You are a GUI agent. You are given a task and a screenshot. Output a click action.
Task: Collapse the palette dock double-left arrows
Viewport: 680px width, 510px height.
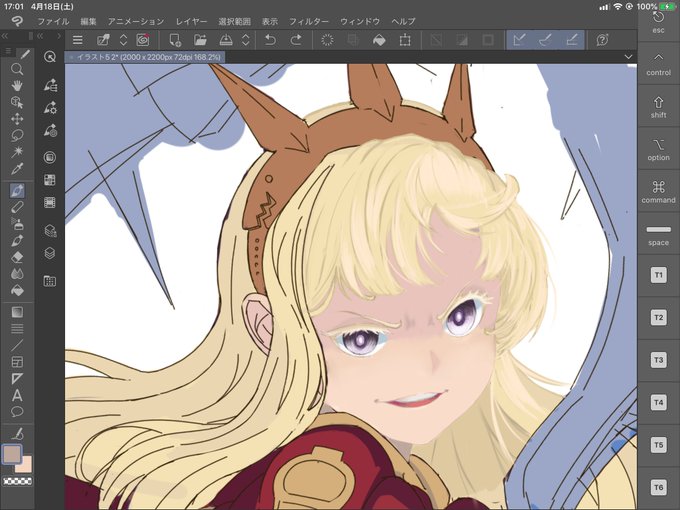40,36
